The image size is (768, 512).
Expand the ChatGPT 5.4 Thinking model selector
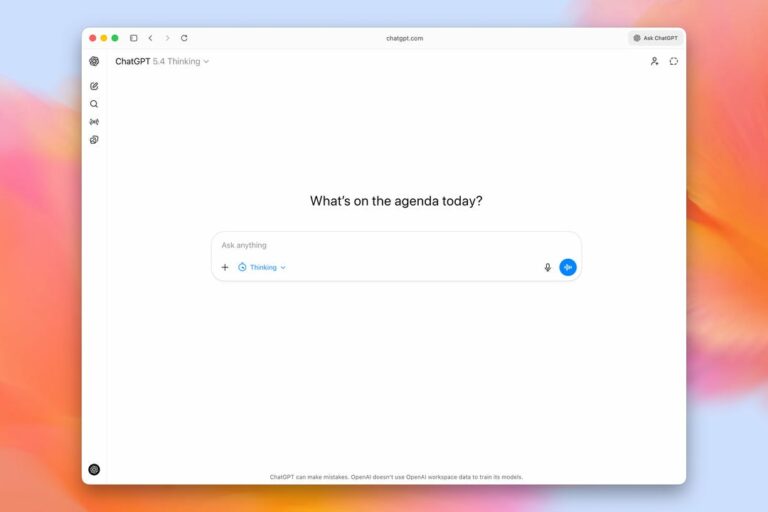pos(162,61)
